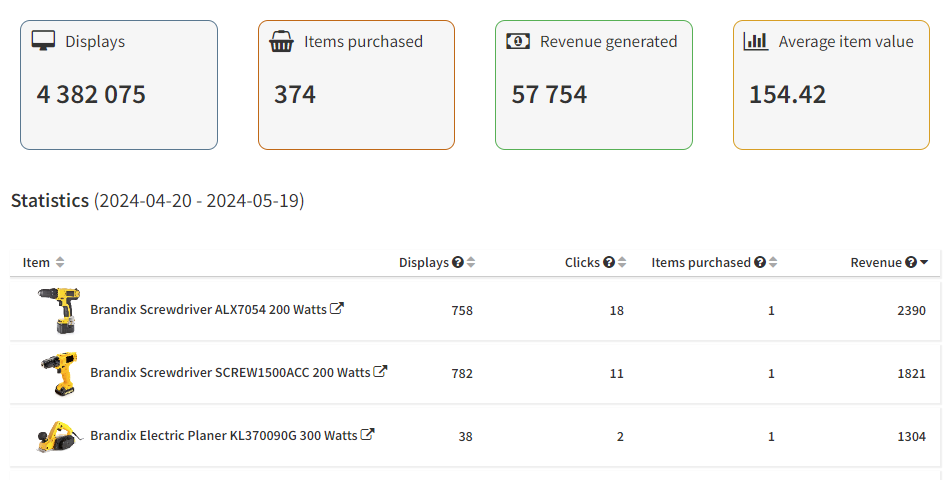This screenshot has height=480, width=950.
Task: Open help tooltip for Clicks column
Action: tap(609, 262)
